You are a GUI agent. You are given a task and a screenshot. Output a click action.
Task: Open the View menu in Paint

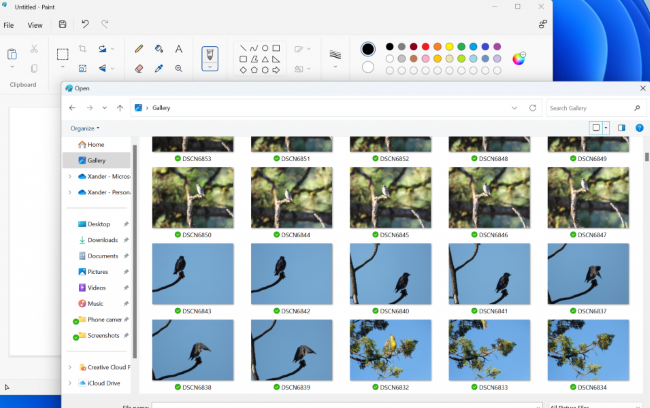click(x=35, y=24)
